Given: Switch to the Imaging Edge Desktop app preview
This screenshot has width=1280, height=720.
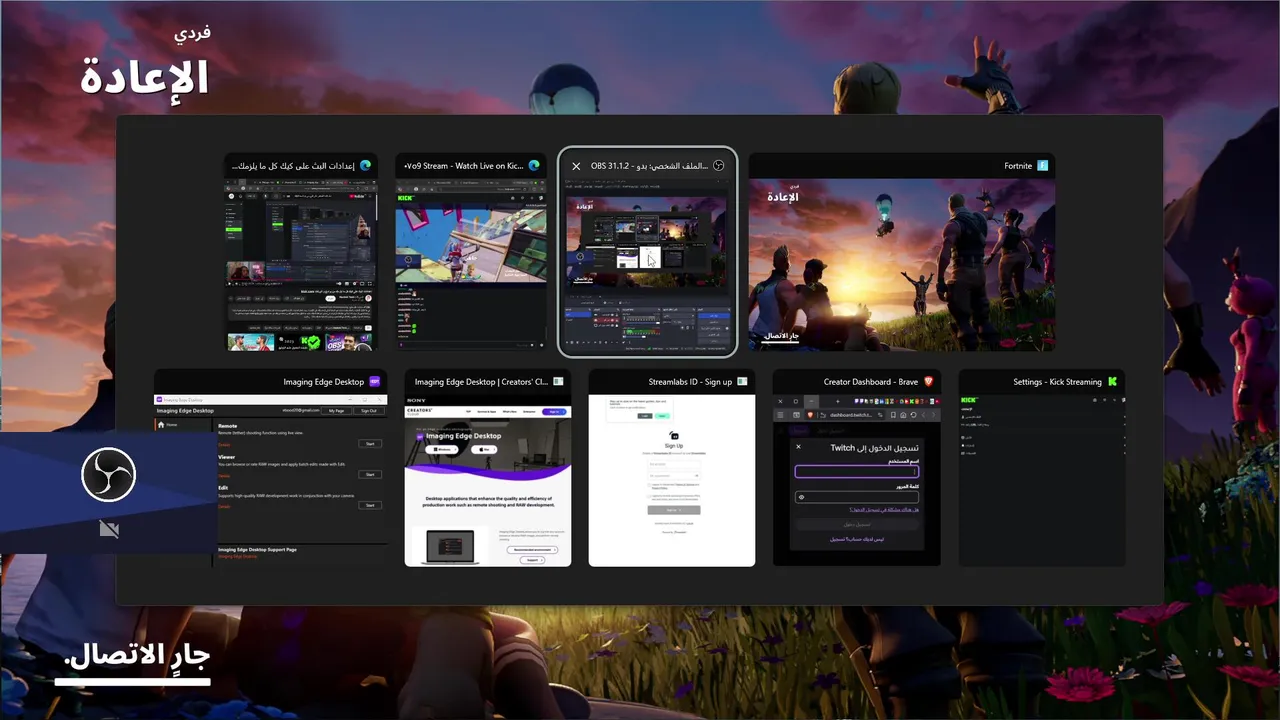Looking at the screenshot, I should (x=270, y=480).
